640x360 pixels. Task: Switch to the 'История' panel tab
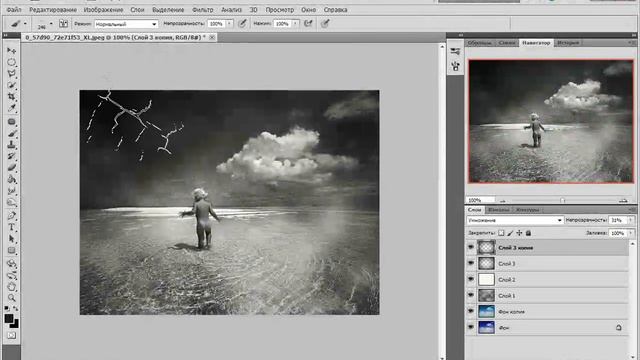tap(568, 42)
